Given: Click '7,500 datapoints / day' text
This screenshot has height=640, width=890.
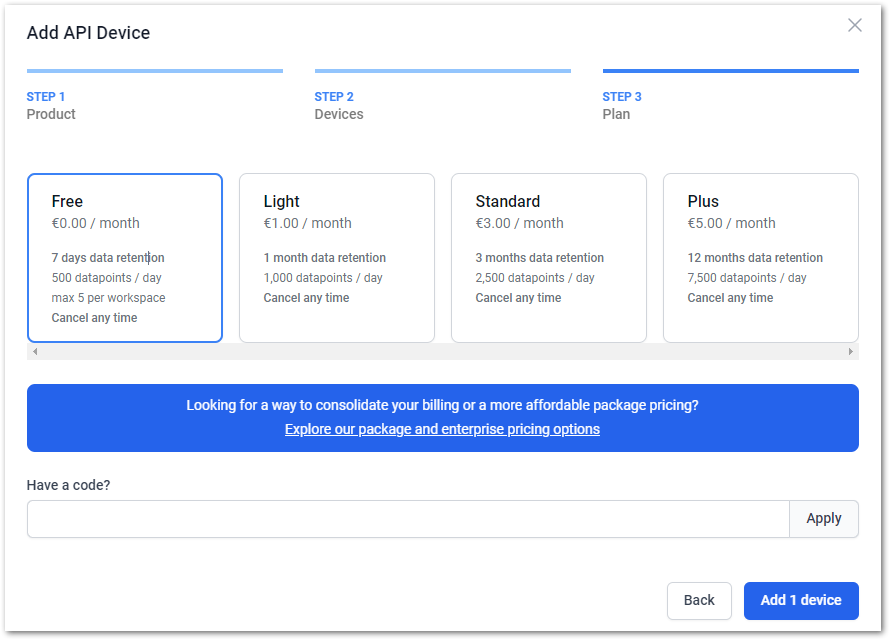Looking at the screenshot, I should 747,278.
